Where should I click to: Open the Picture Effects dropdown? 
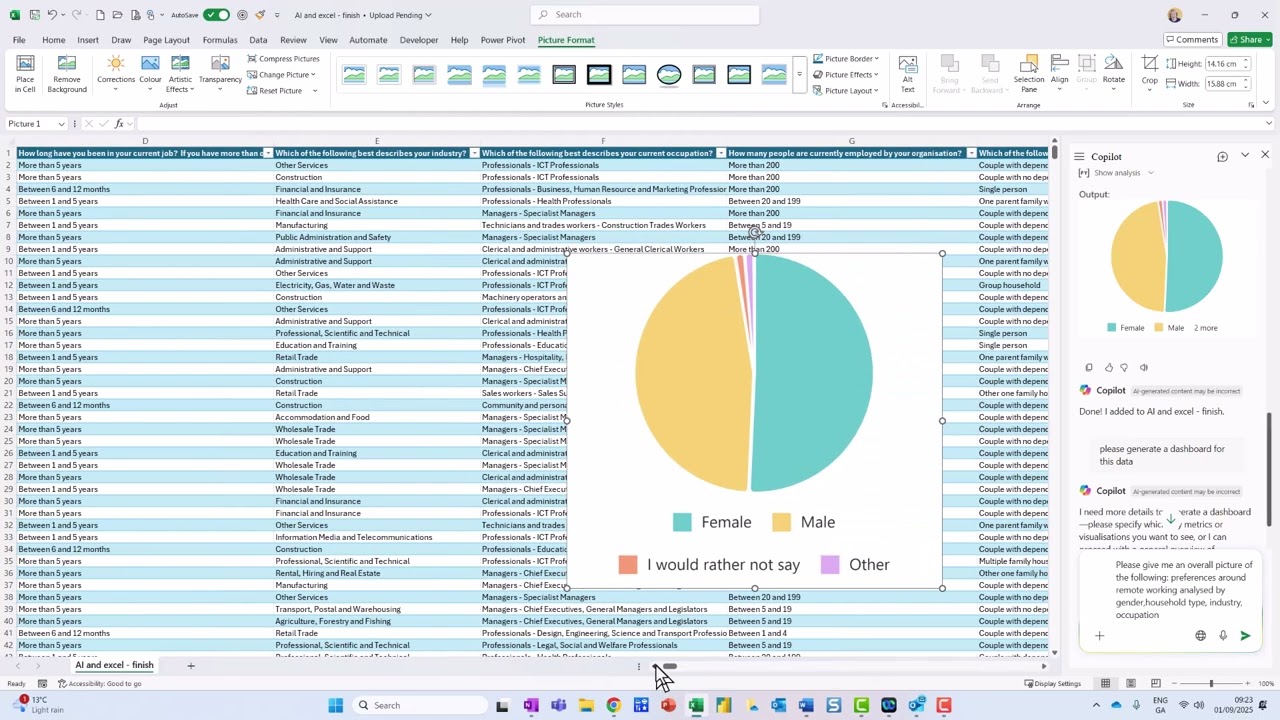(x=846, y=75)
